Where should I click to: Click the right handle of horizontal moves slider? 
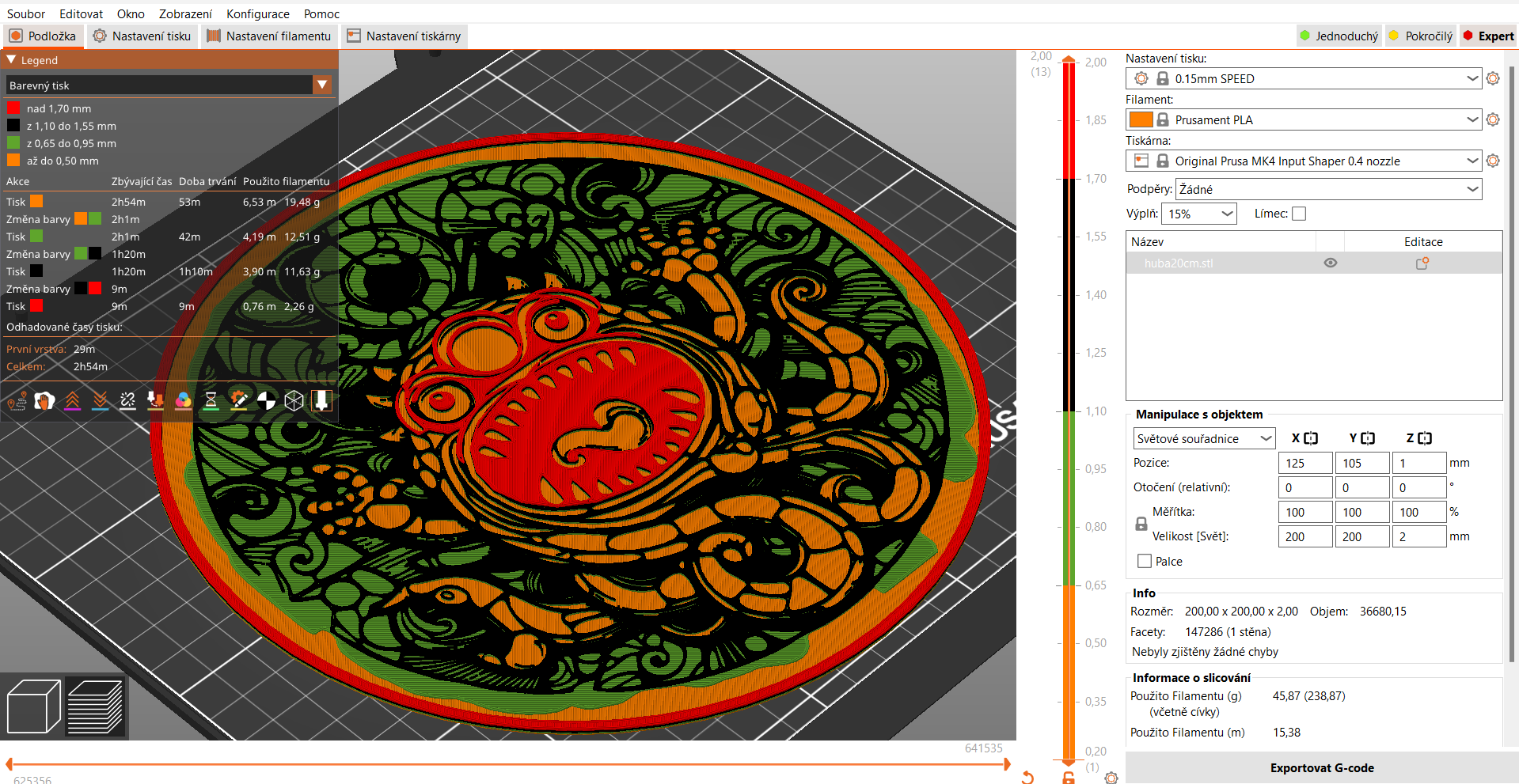tap(1007, 764)
